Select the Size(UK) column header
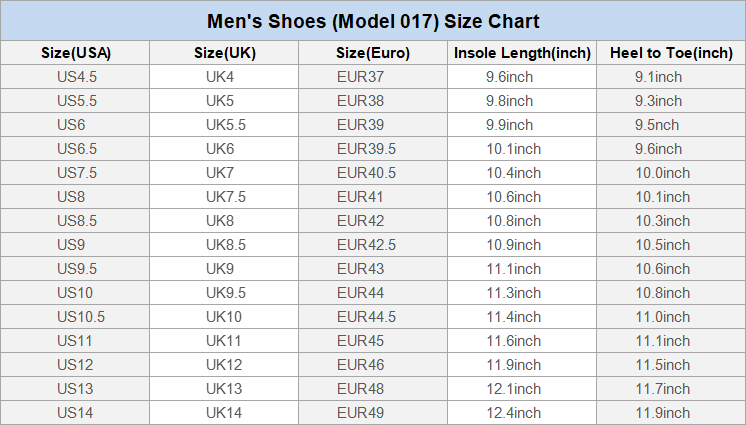746x425 pixels. [x=224, y=53]
